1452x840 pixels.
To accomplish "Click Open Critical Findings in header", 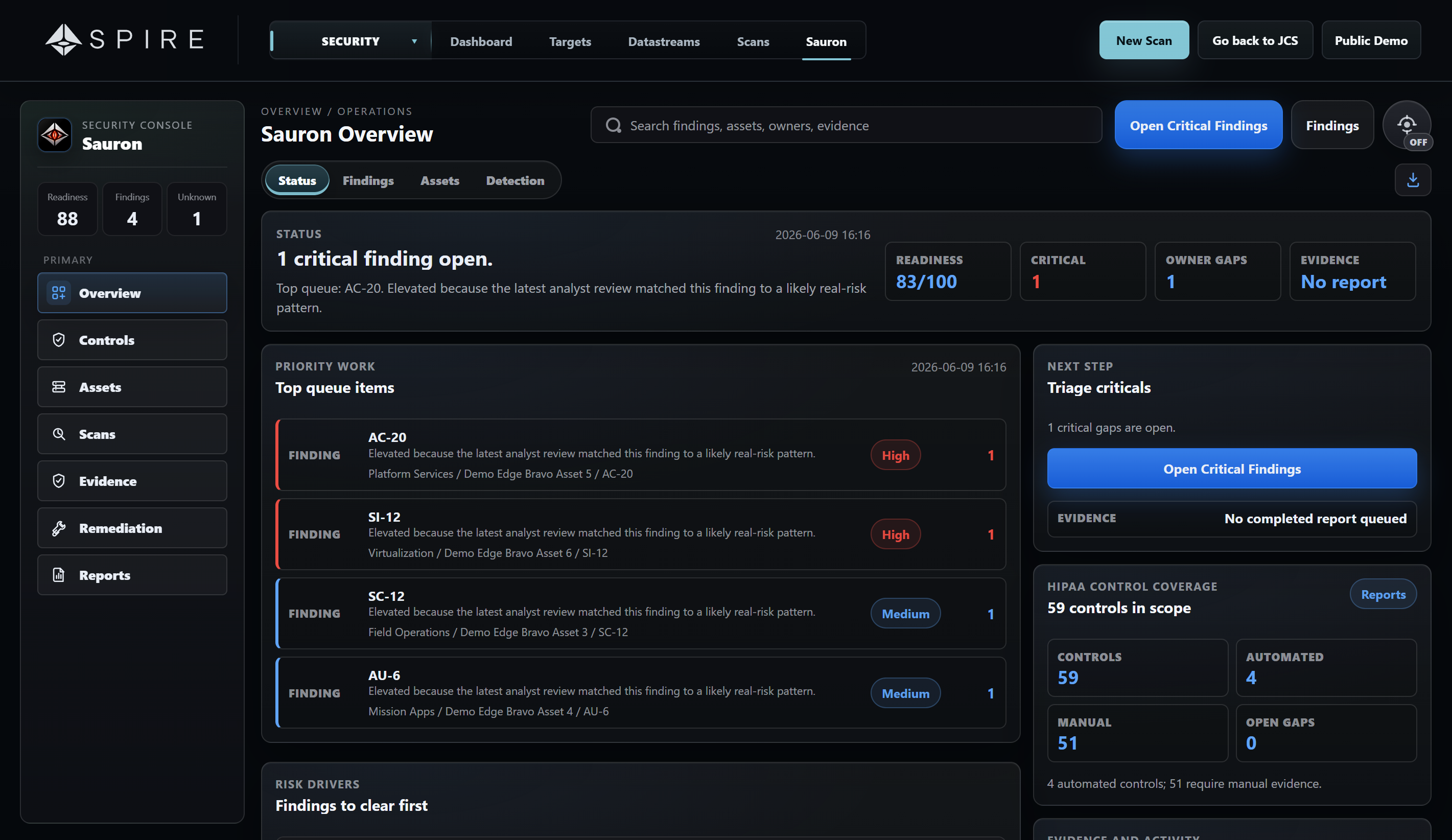I will pos(1198,125).
